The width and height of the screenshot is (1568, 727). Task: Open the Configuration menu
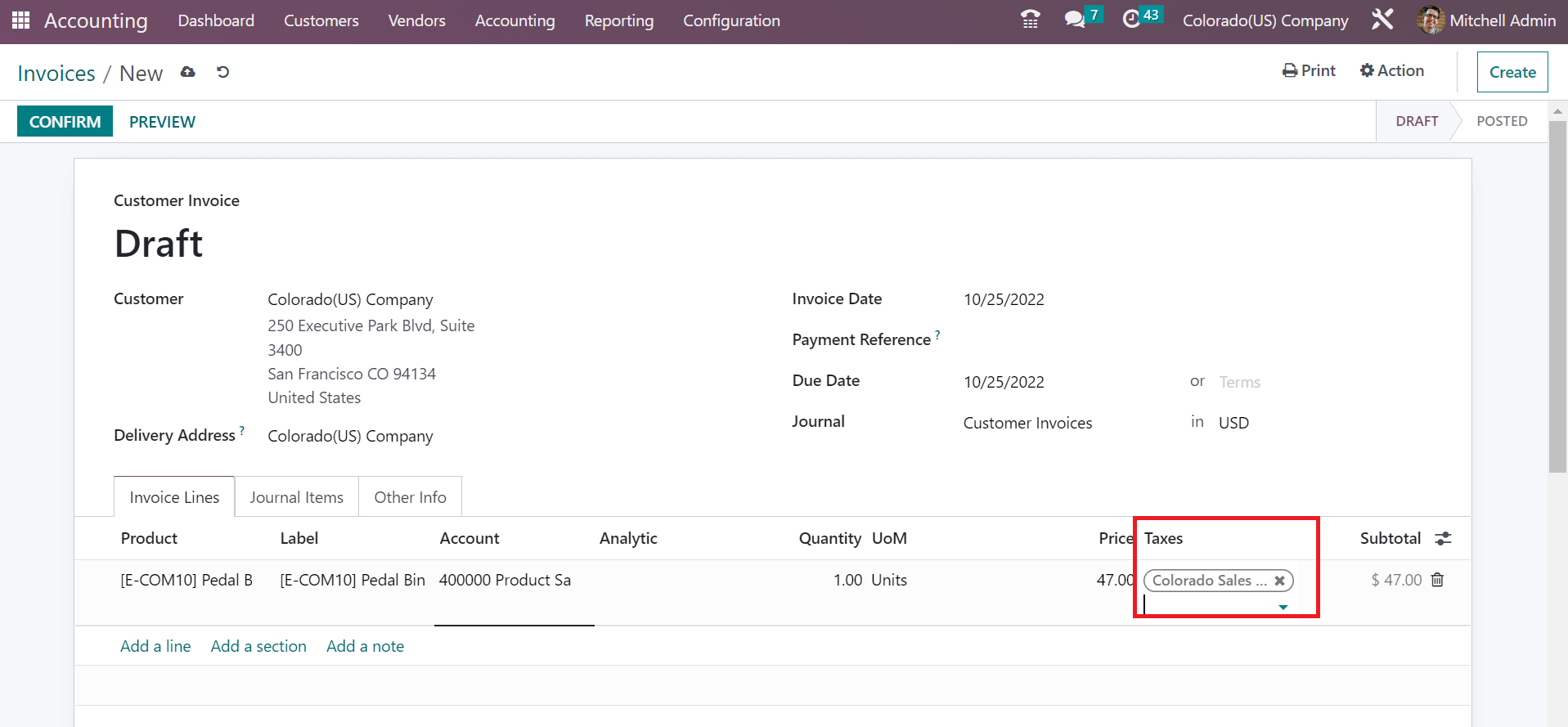tap(732, 20)
